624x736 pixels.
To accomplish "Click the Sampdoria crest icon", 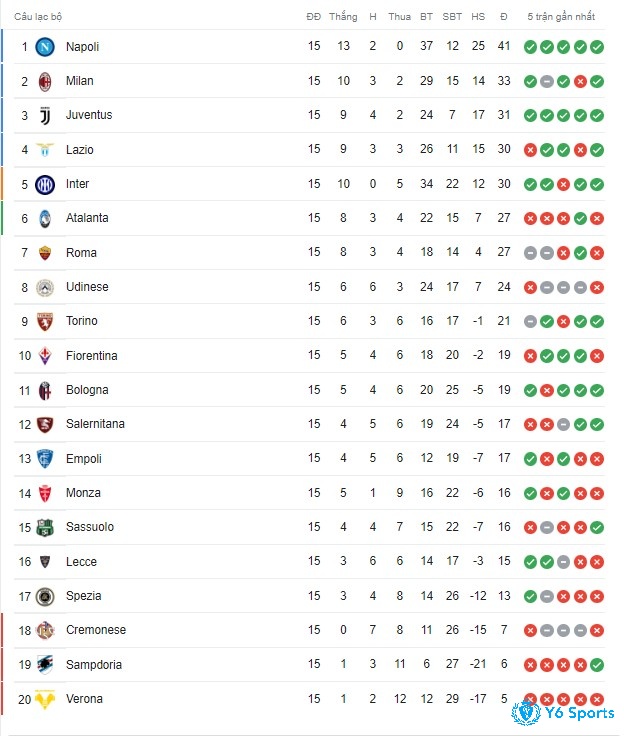I will click(x=45, y=665).
